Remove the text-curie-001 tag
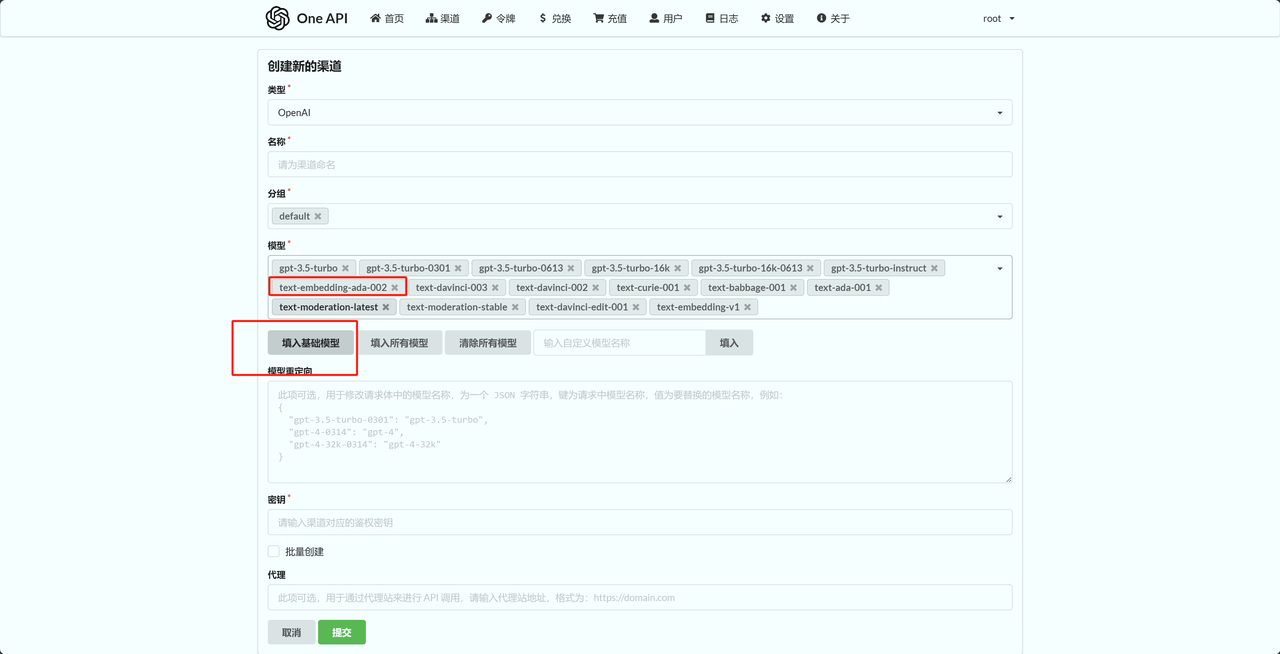Screen dimensions: 1280x654 [687, 288]
